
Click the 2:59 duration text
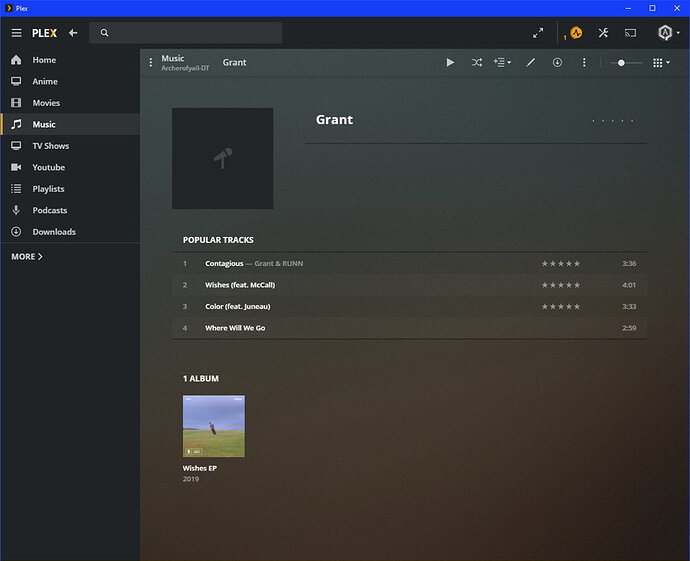(629, 328)
